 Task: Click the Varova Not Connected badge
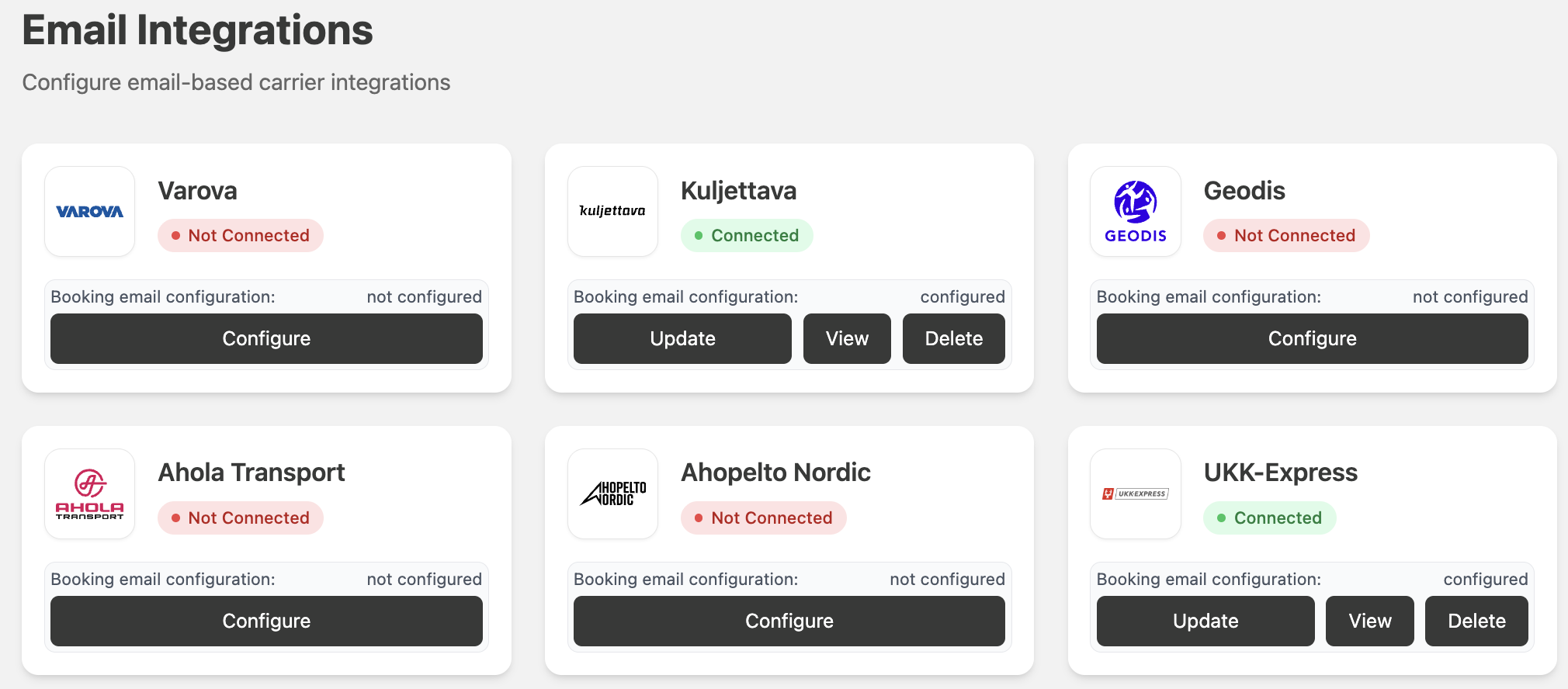[x=241, y=236]
